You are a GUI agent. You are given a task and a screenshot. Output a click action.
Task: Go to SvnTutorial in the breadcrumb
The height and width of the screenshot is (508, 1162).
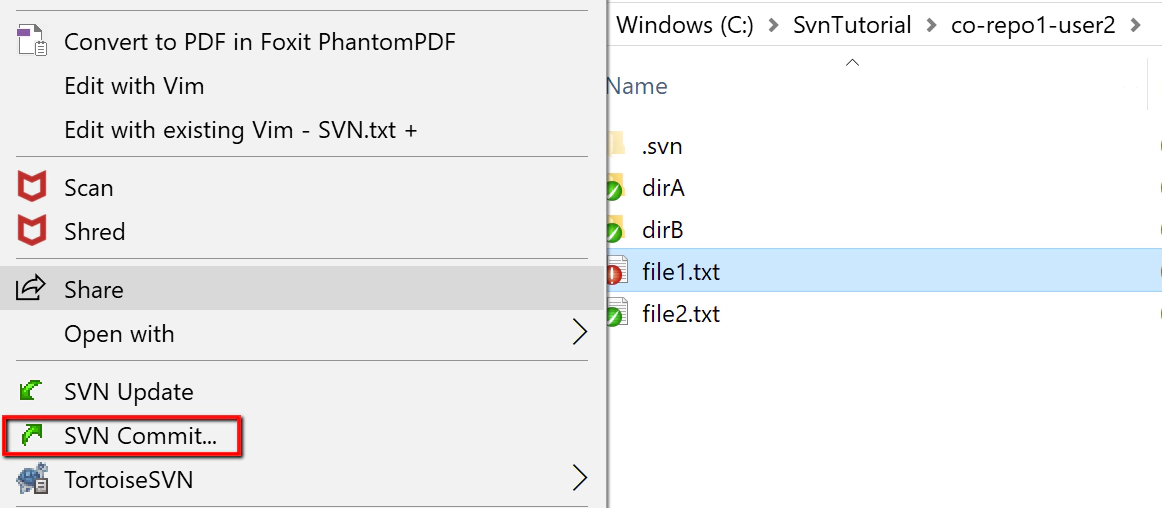coord(852,25)
